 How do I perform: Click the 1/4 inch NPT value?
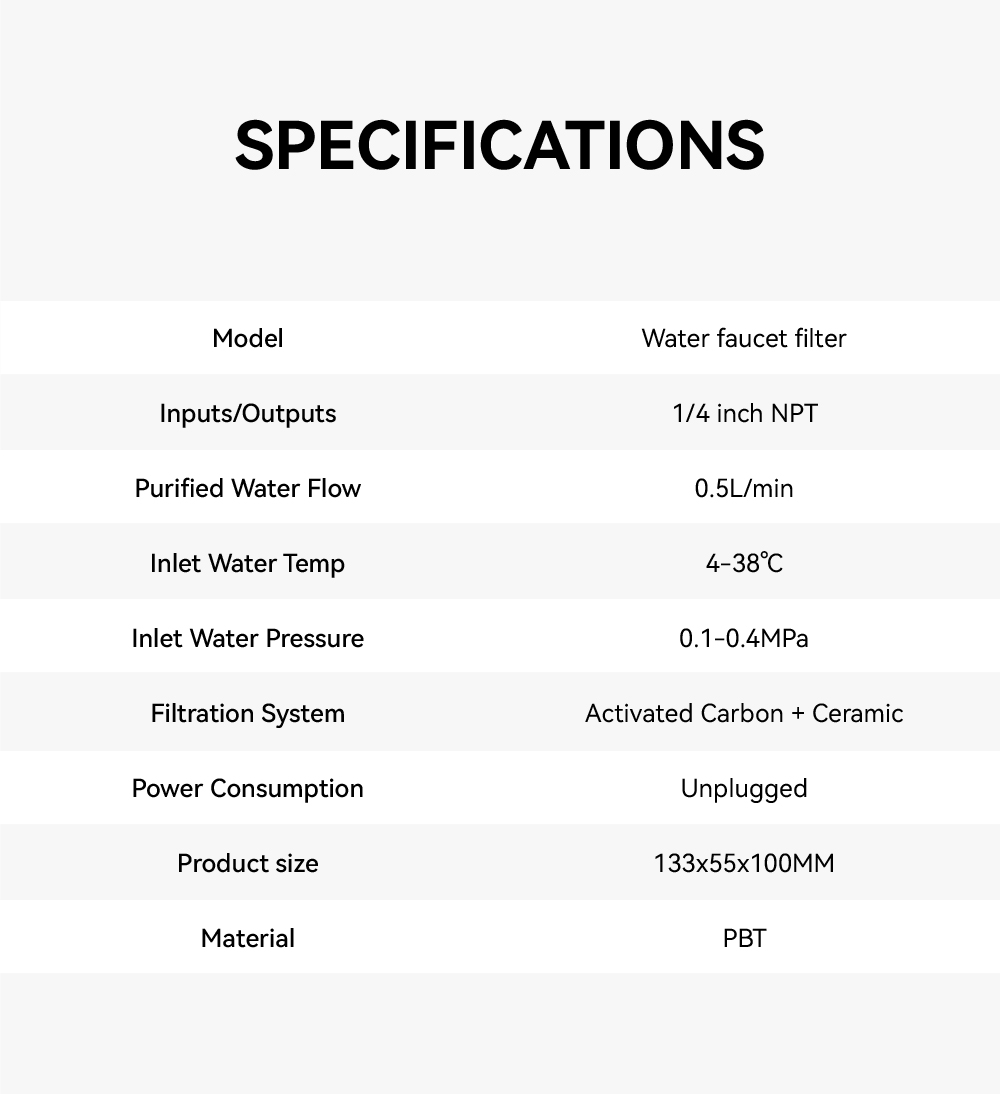pos(744,413)
